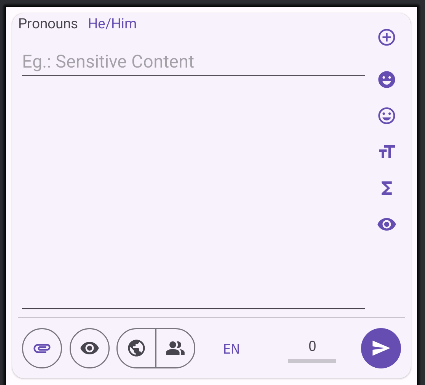Attach a file with the paperclip button
The image size is (425, 385).
tap(42, 348)
